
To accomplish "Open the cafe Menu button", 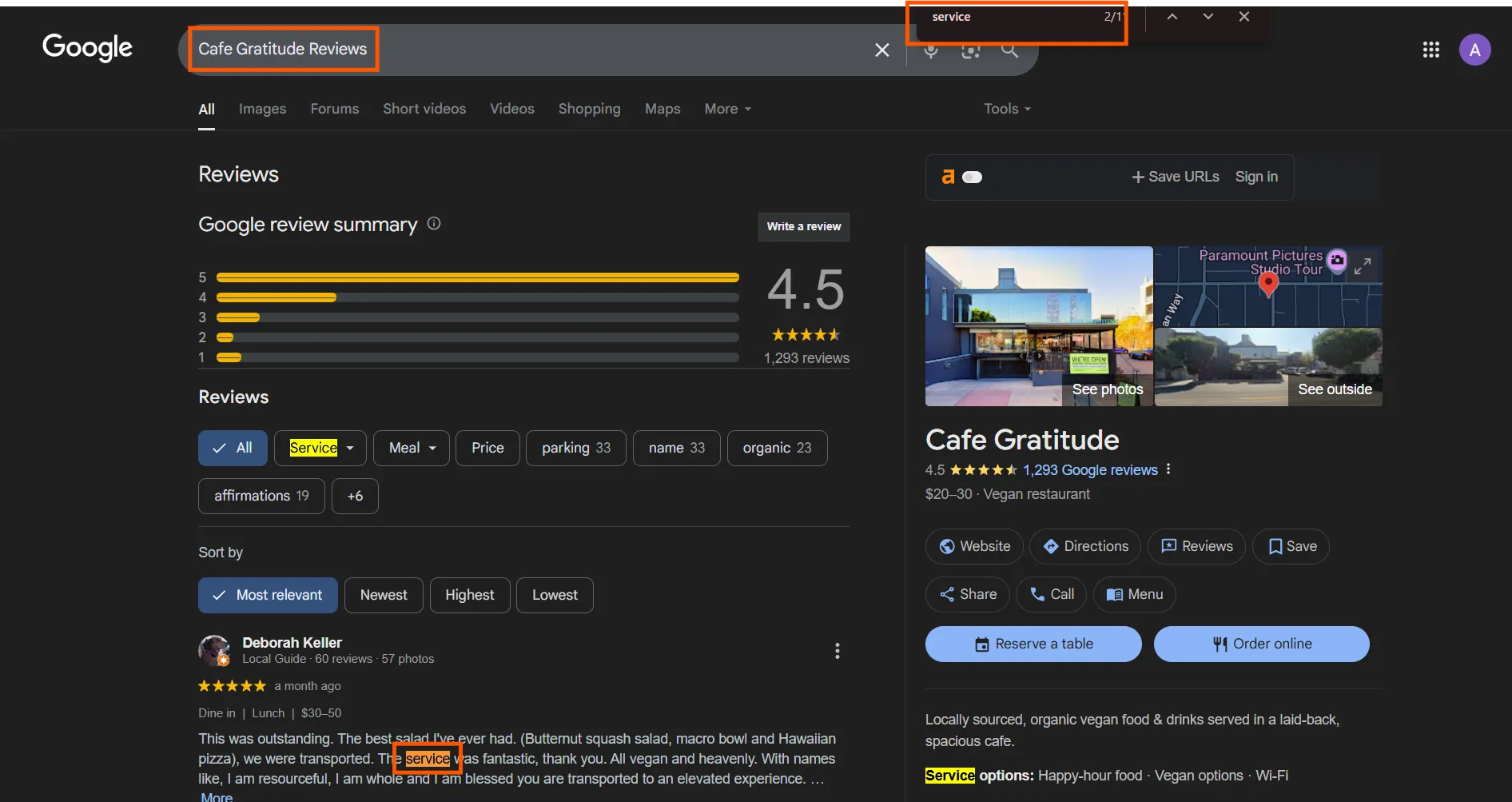I will (x=1135, y=594).
